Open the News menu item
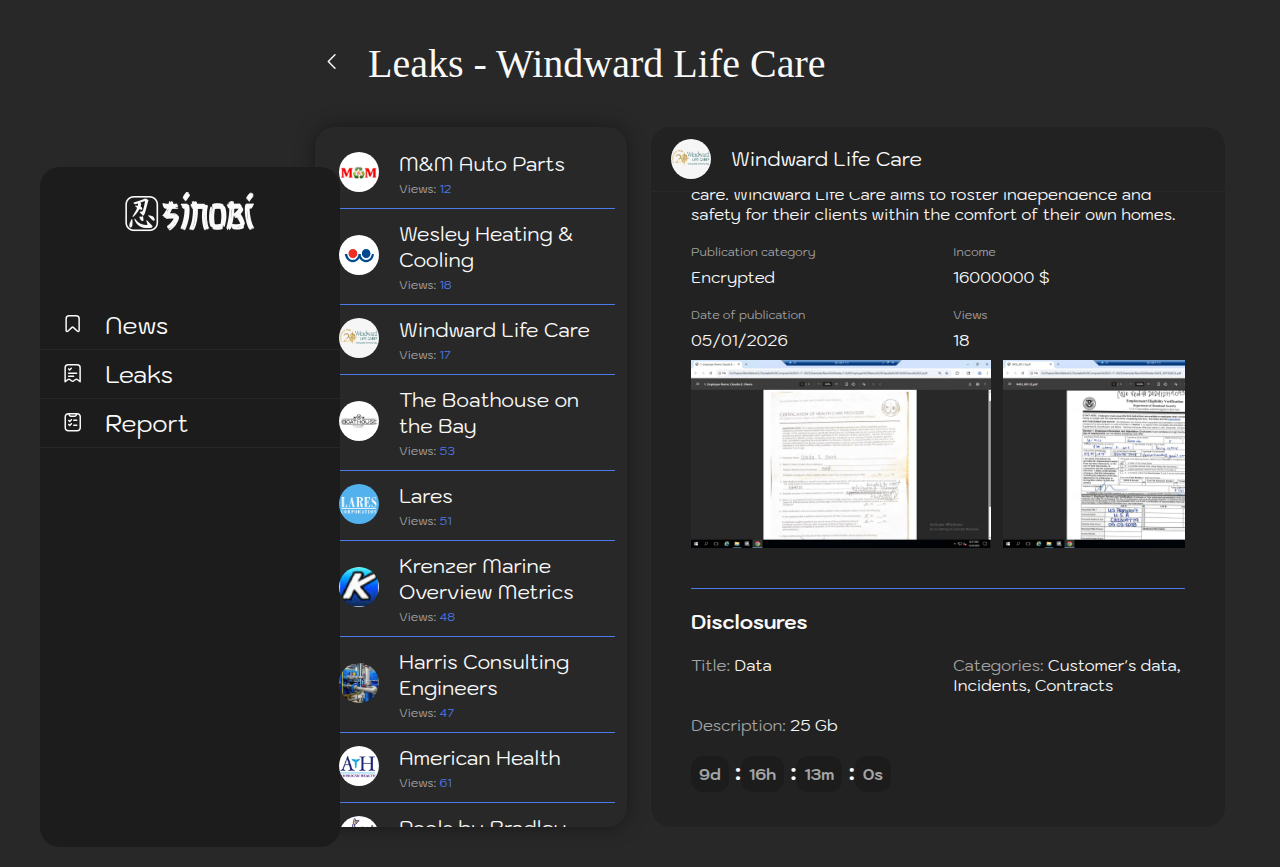 tap(136, 326)
